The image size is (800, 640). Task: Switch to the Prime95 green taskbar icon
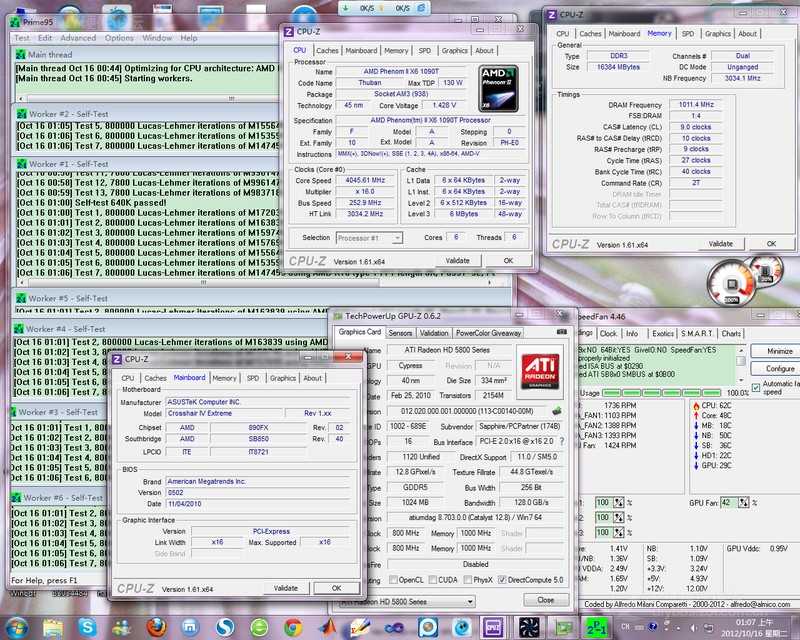point(596,627)
